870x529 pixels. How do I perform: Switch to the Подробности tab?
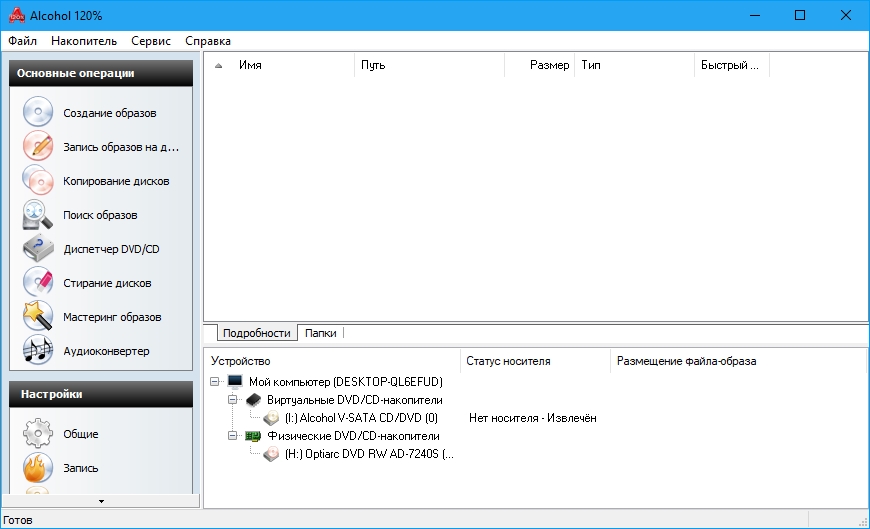(257, 334)
